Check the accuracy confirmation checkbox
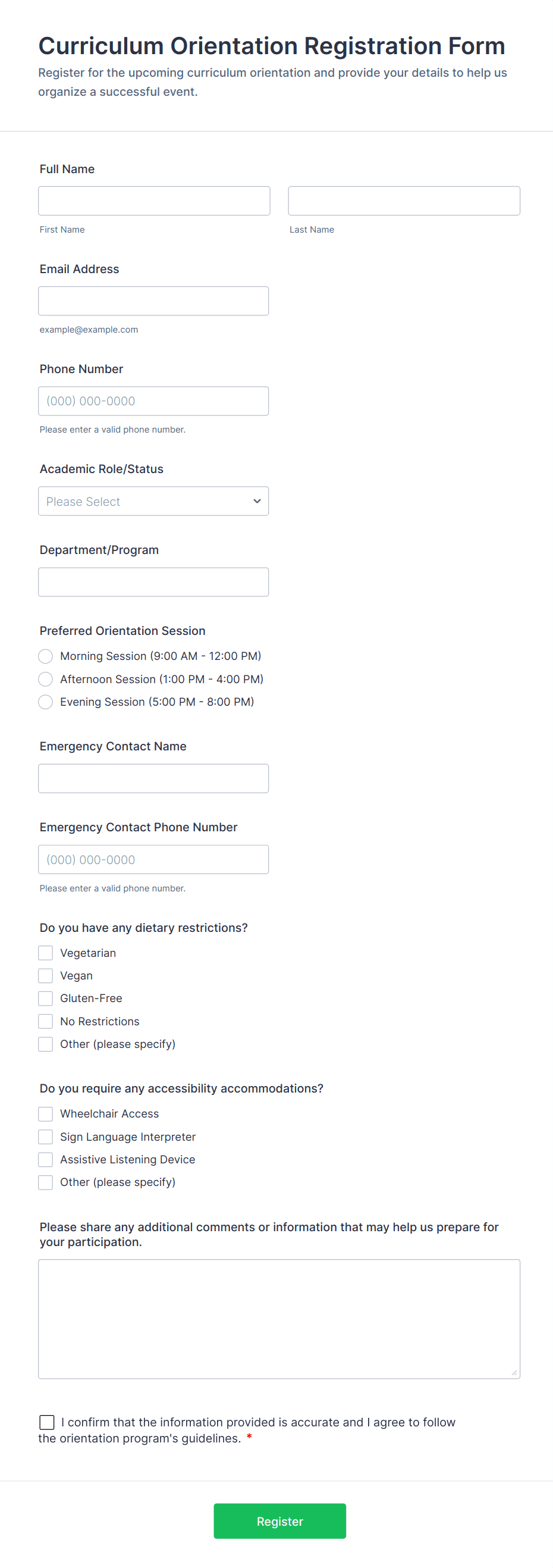Viewport: 553px width, 1568px height. [x=47, y=1422]
